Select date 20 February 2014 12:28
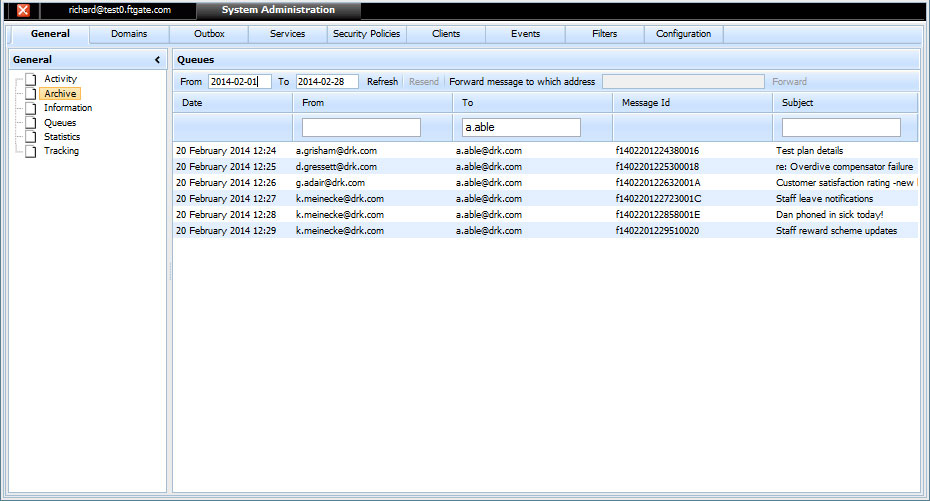Viewport: 930px width, 501px height. click(226, 215)
